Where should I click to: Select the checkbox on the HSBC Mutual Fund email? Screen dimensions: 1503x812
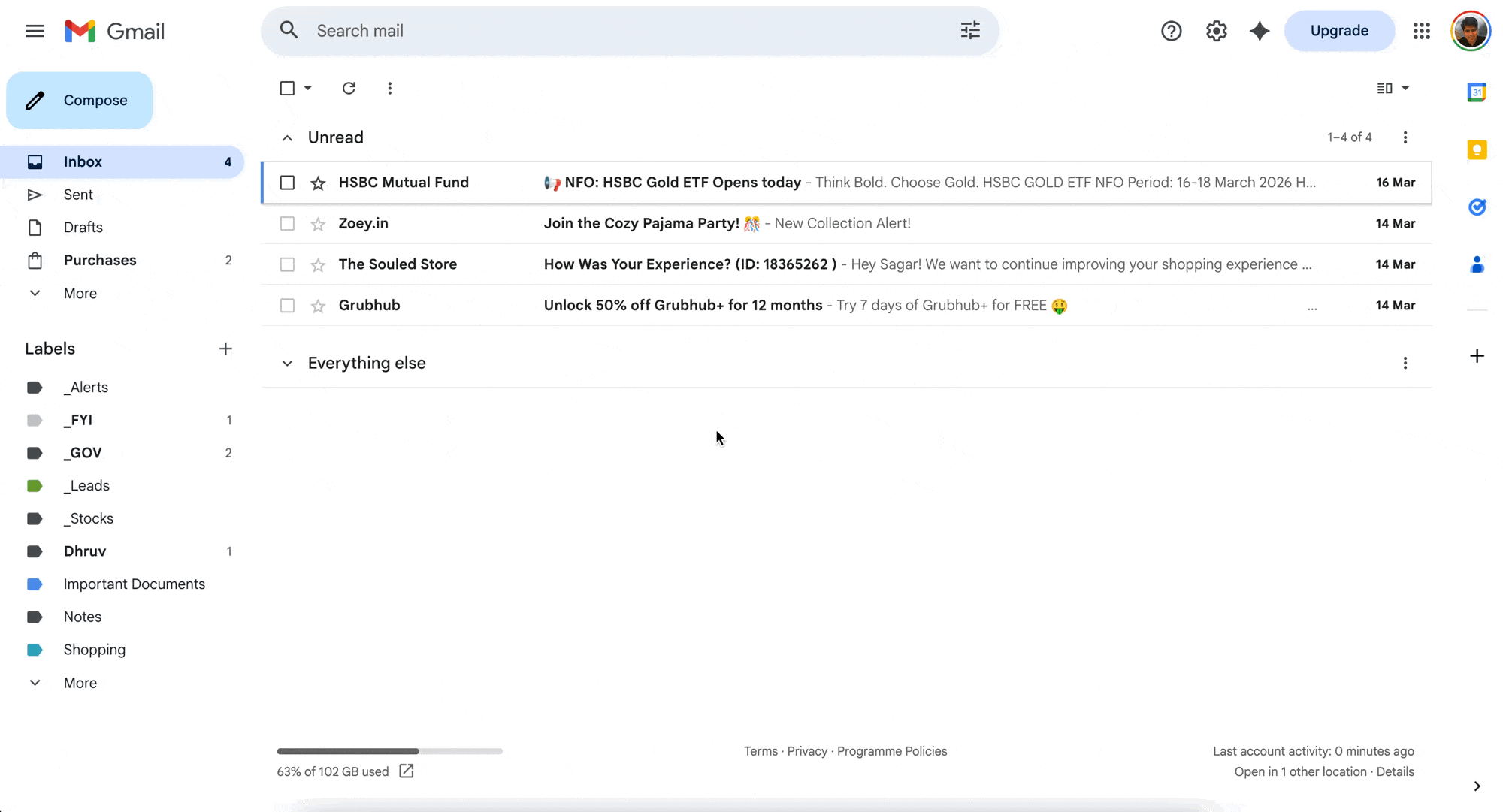[x=287, y=183]
